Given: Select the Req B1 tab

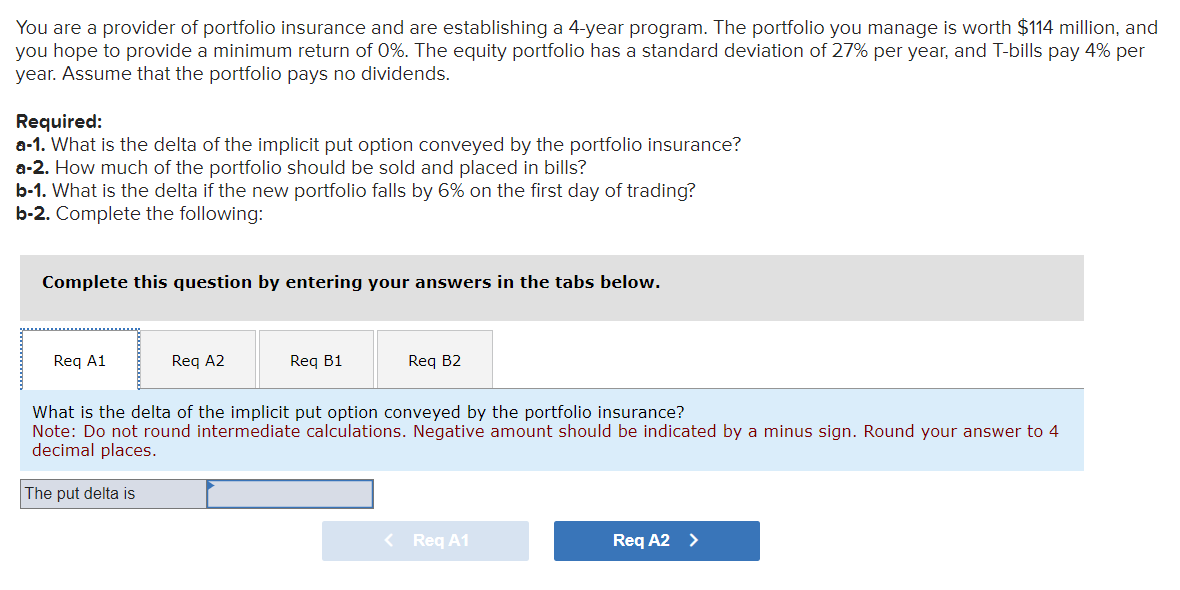Looking at the screenshot, I should coord(316,360).
